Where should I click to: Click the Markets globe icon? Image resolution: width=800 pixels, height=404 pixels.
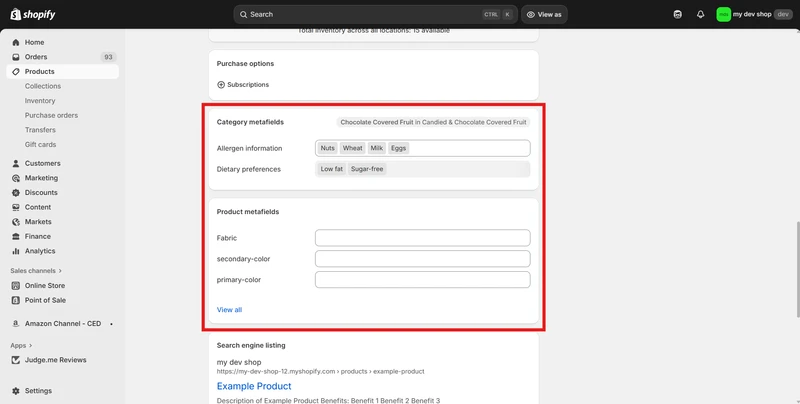[16, 222]
